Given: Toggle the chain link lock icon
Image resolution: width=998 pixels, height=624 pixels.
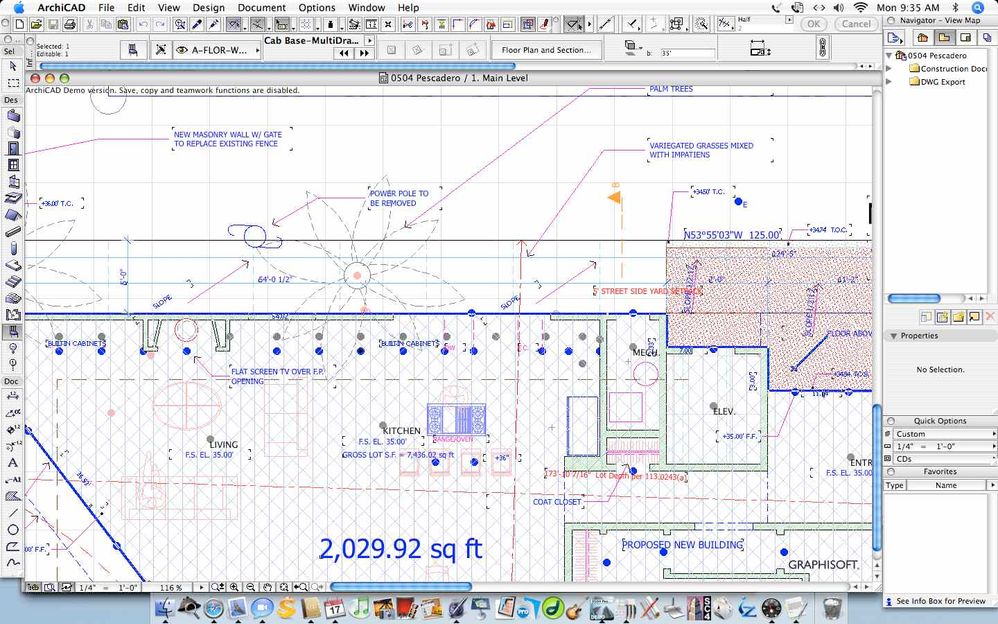Looking at the screenshot, I should point(822,46).
